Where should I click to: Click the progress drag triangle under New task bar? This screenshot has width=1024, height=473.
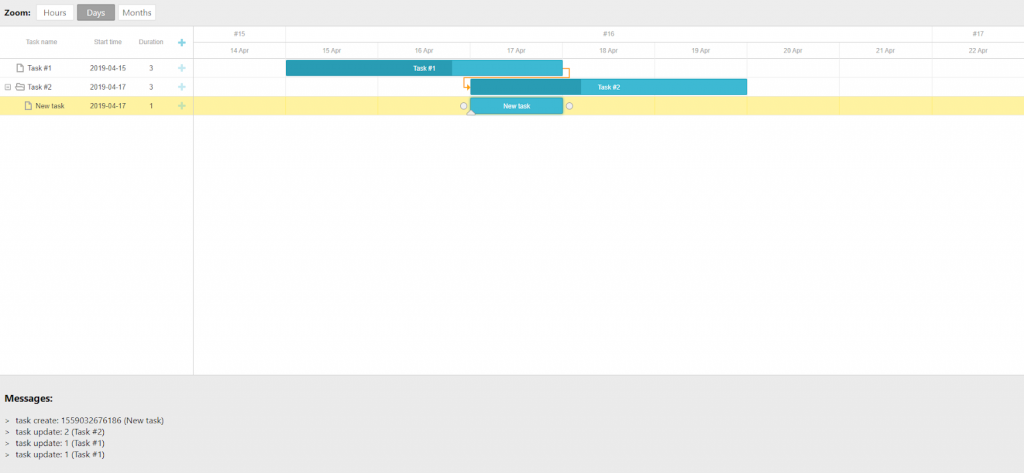(x=471, y=113)
